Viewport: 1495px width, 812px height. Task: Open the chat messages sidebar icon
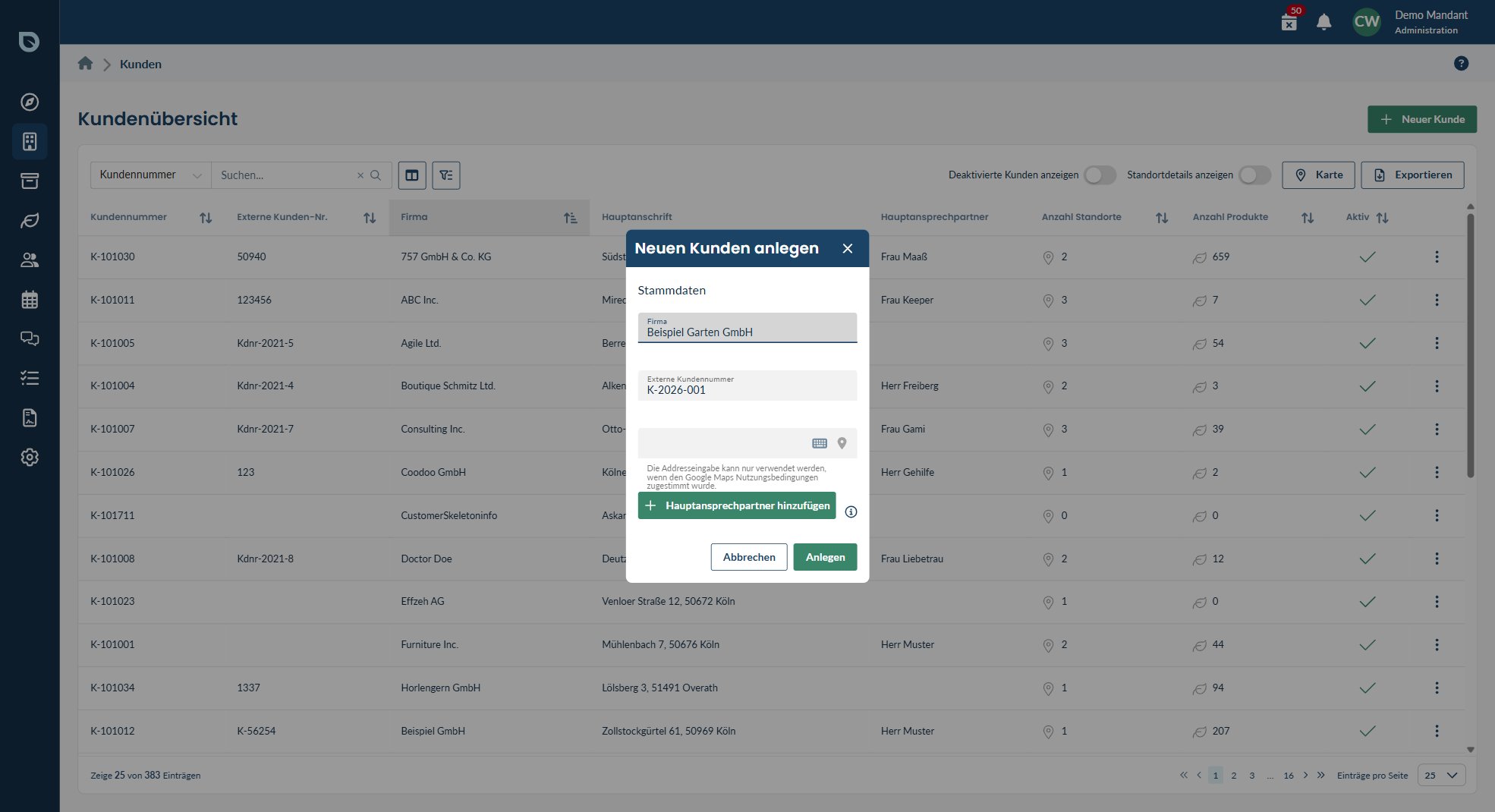coord(30,338)
